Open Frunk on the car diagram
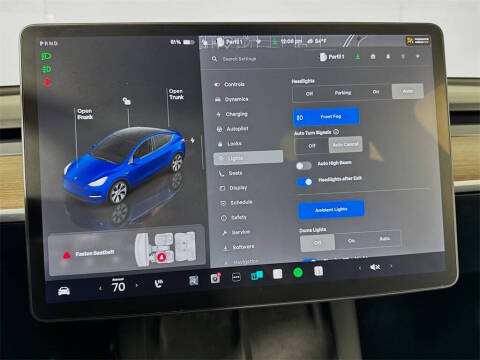Screen dimensions: 480x360 (x=85, y=114)
